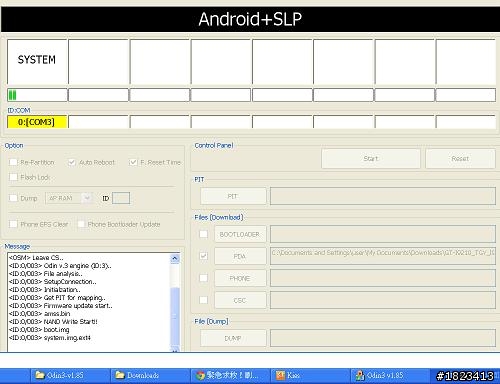Enable the Dump checkbox
This screenshot has height=384, width=500.
tap(13, 198)
